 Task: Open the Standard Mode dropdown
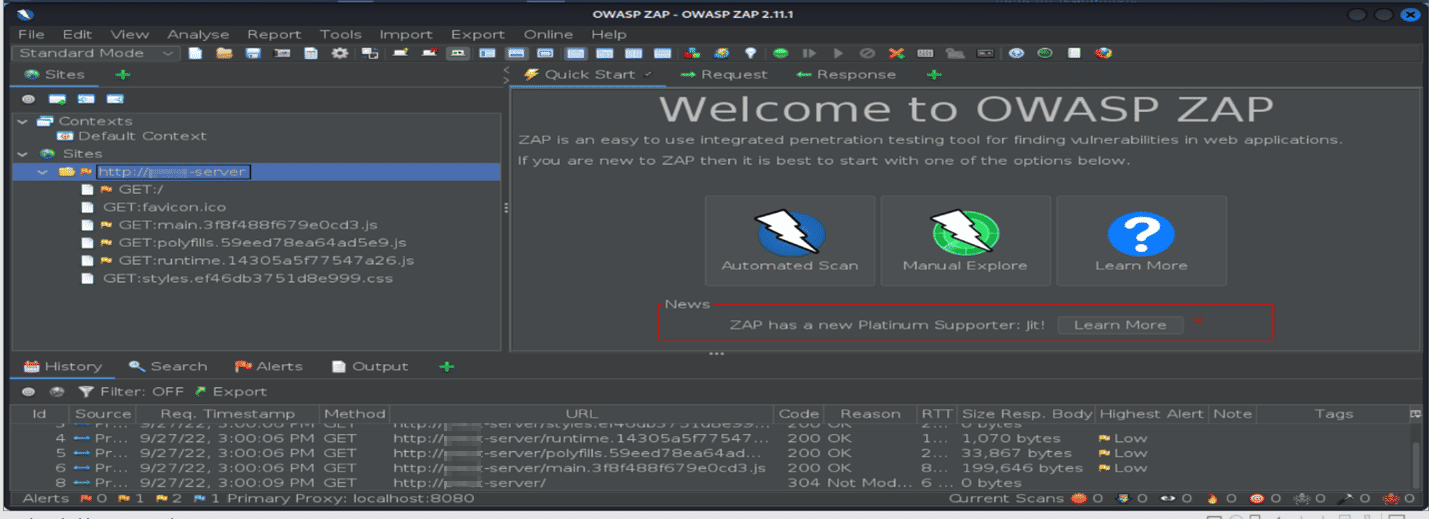tap(96, 53)
